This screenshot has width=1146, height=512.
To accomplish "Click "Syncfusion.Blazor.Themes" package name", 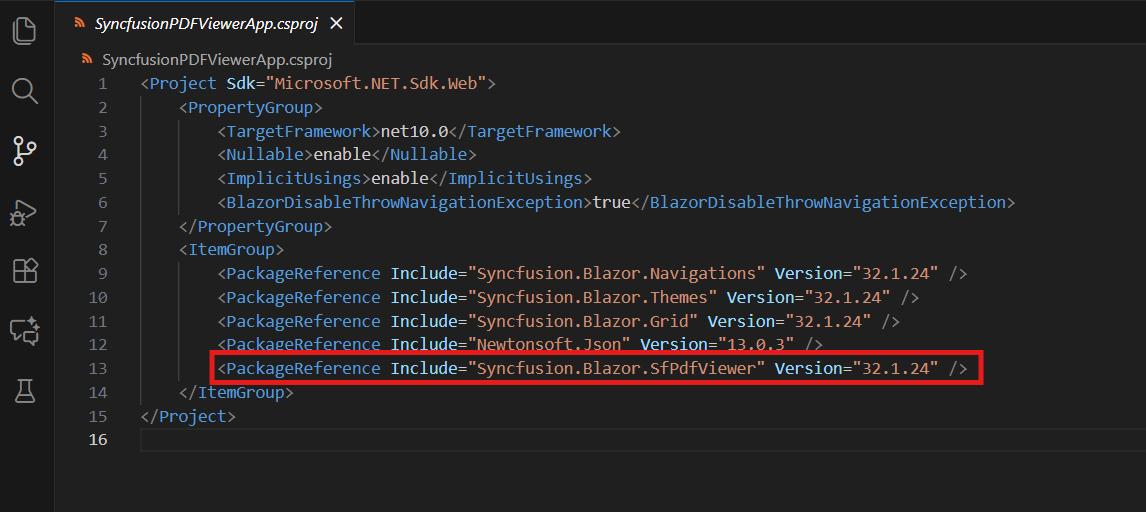I will (592, 297).
